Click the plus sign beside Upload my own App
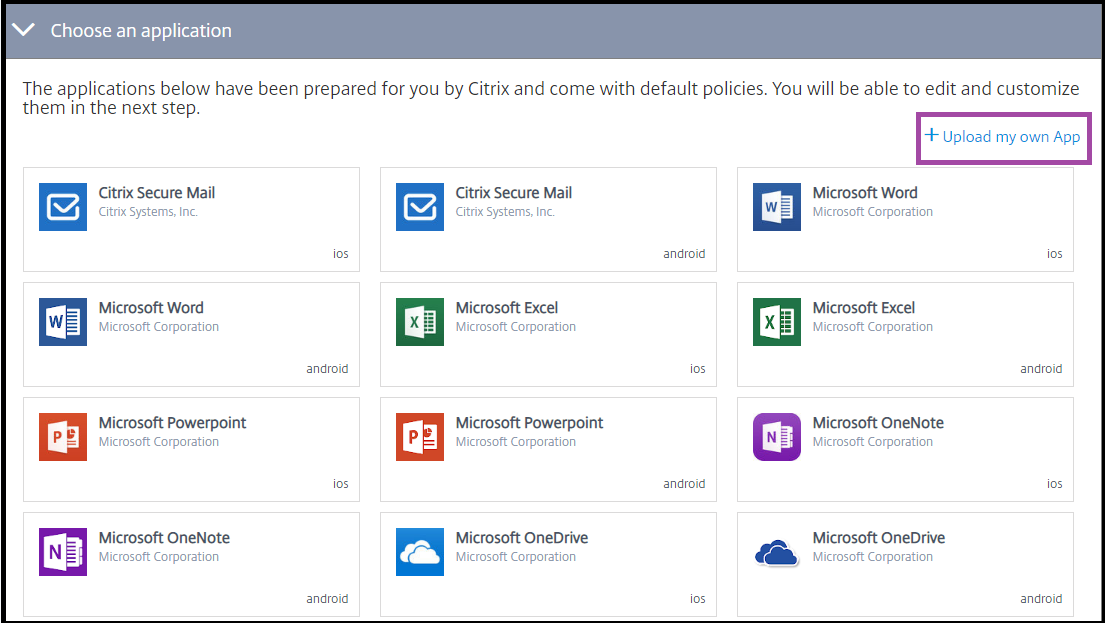The width and height of the screenshot is (1105, 623). [931, 136]
